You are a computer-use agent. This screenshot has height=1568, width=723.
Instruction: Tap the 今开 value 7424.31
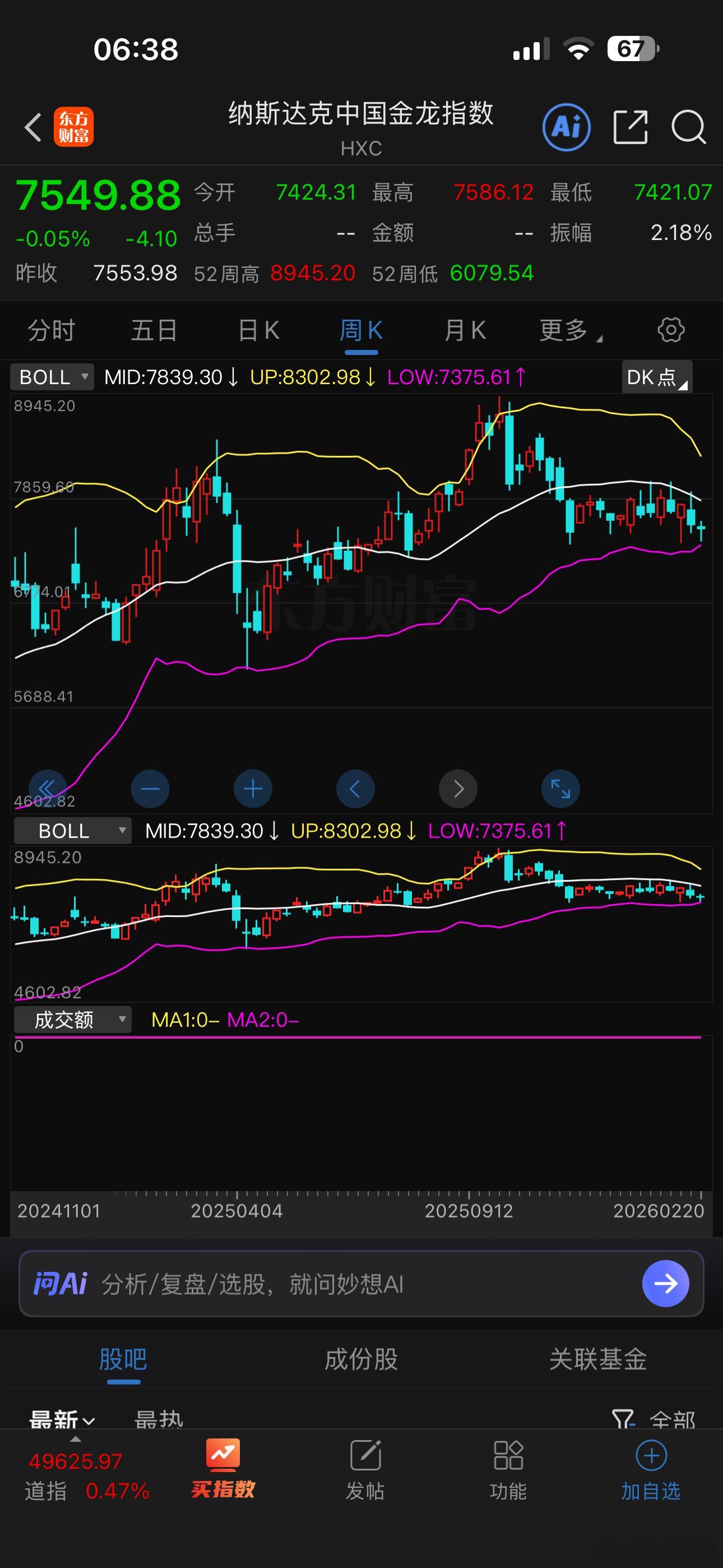click(316, 192)
